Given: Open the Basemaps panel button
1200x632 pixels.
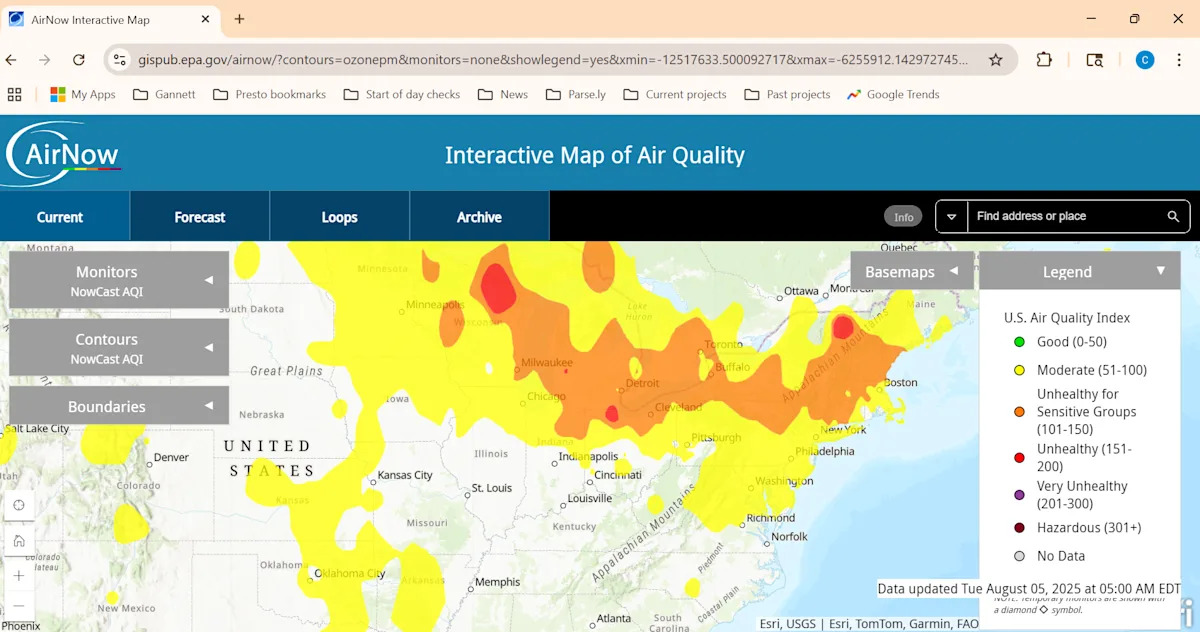Looking at the screenshot, I should pyautogui.click(x=911, y=271).
